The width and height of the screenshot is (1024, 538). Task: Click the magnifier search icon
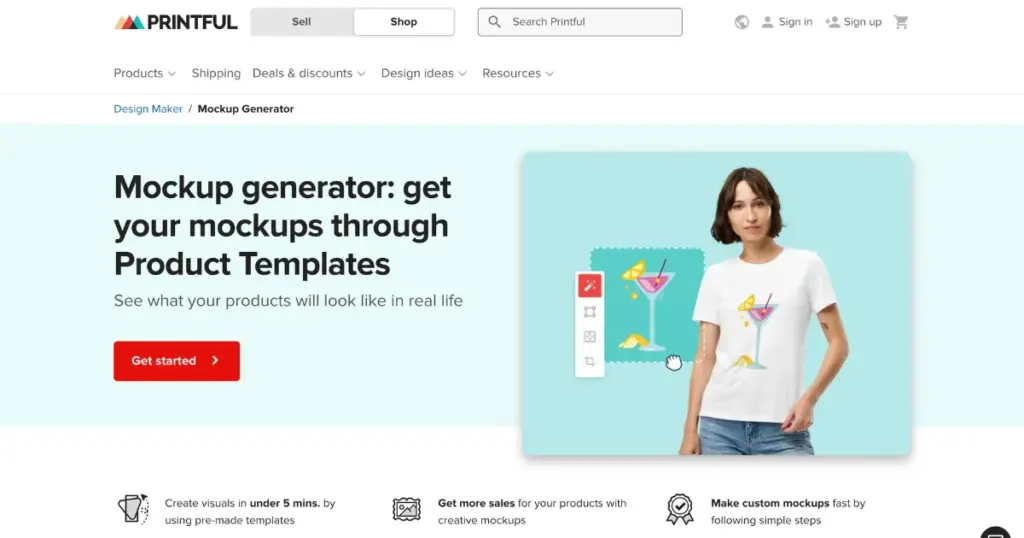tap(494, 22)
